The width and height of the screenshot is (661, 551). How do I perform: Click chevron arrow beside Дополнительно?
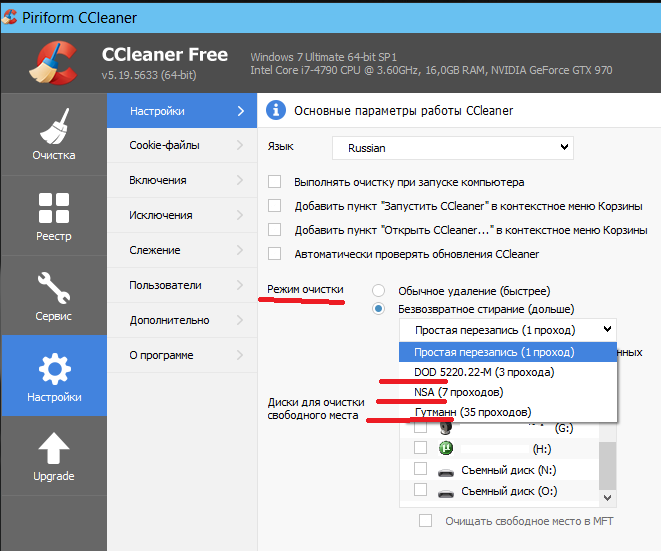(x=240, y=320)
